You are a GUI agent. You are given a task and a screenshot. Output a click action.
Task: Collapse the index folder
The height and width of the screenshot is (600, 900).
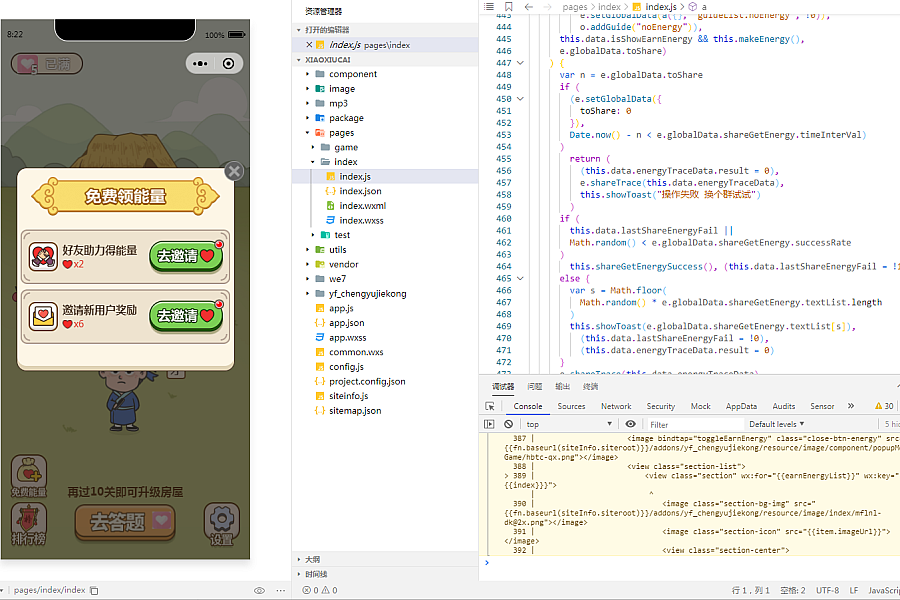(313, 162)
